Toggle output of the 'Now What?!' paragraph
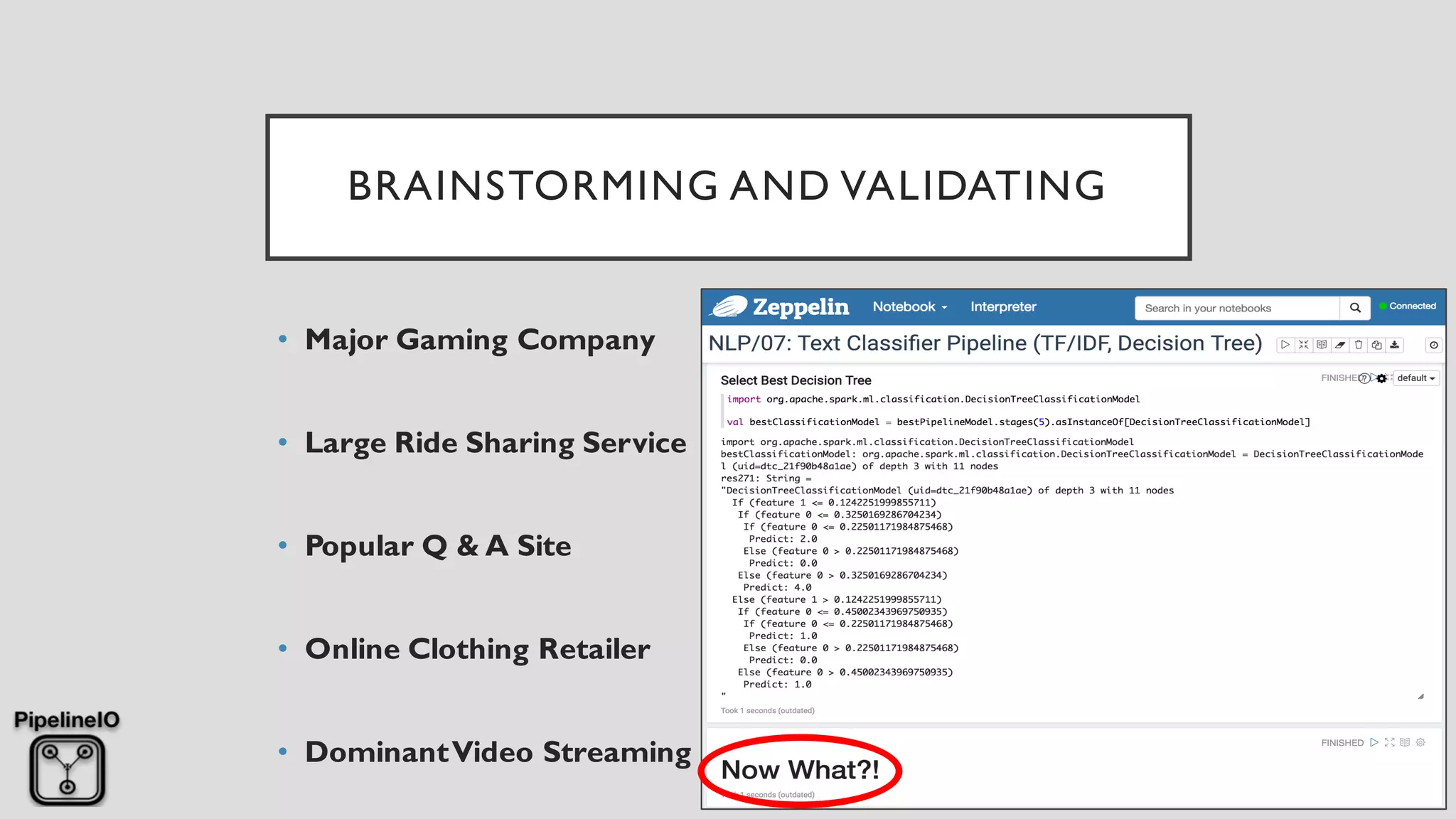This screenshot has height=819, width=1456. pyautogui.click(x=1405, y=742)
